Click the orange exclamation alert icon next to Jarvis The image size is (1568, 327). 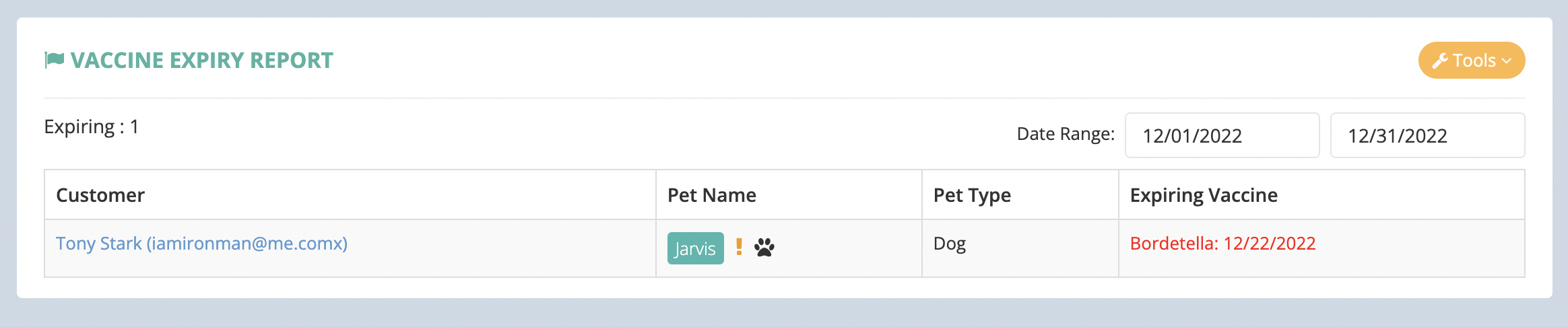pos(739,247)
